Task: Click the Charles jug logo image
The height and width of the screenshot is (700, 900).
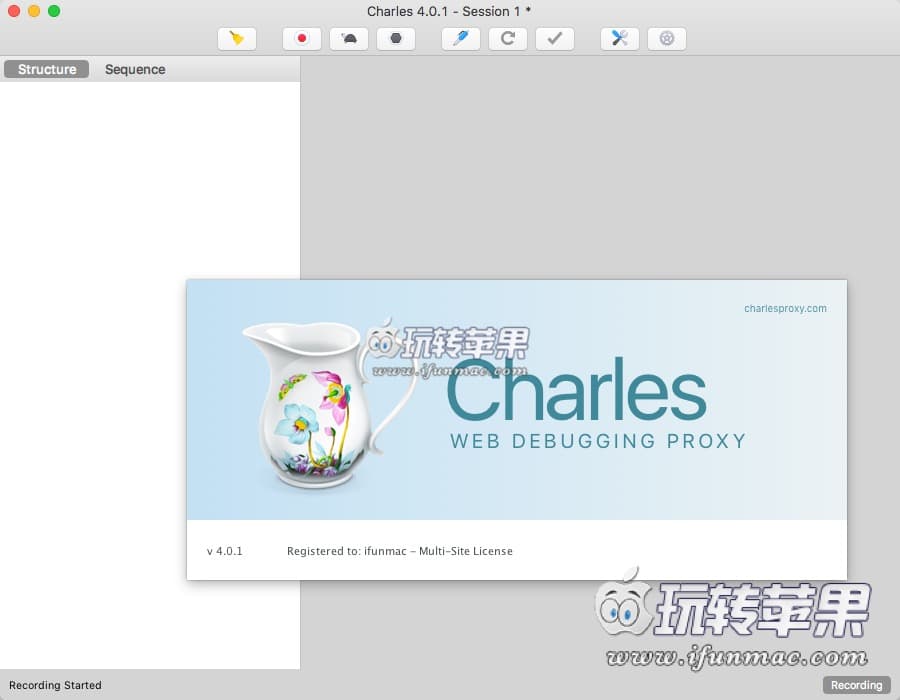Action: [330, 403]
